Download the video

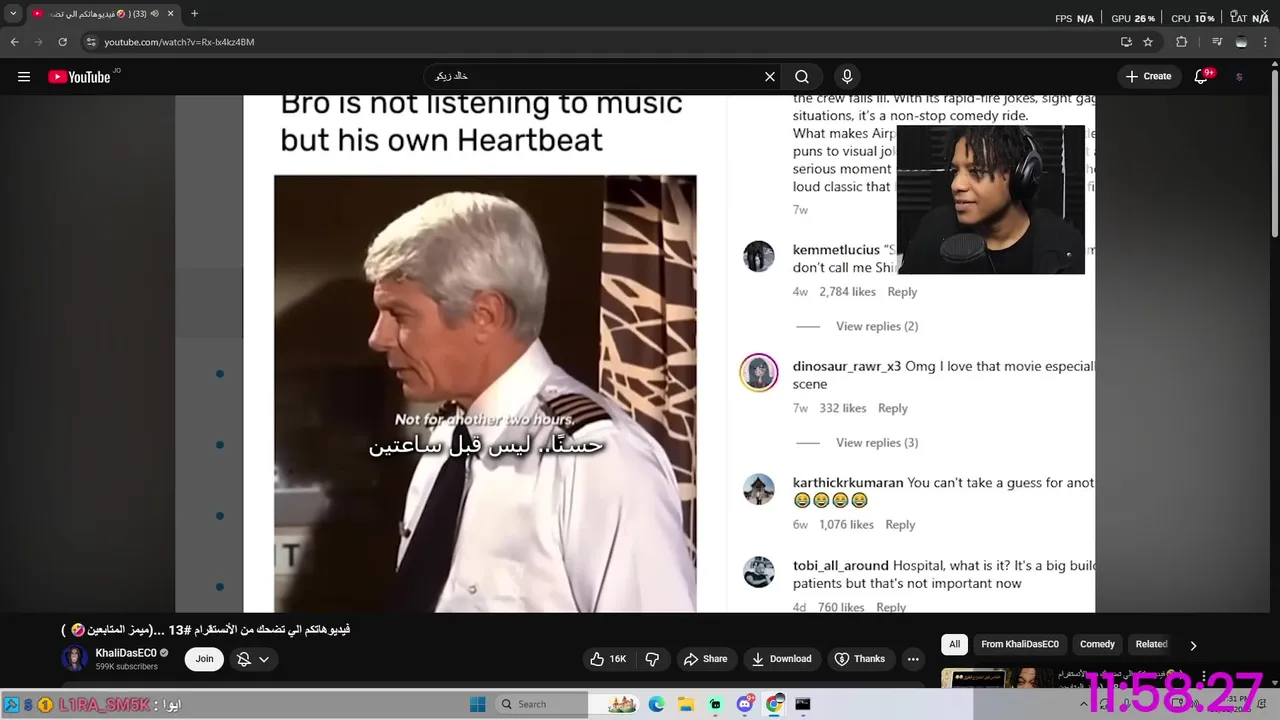coord(782,659)
